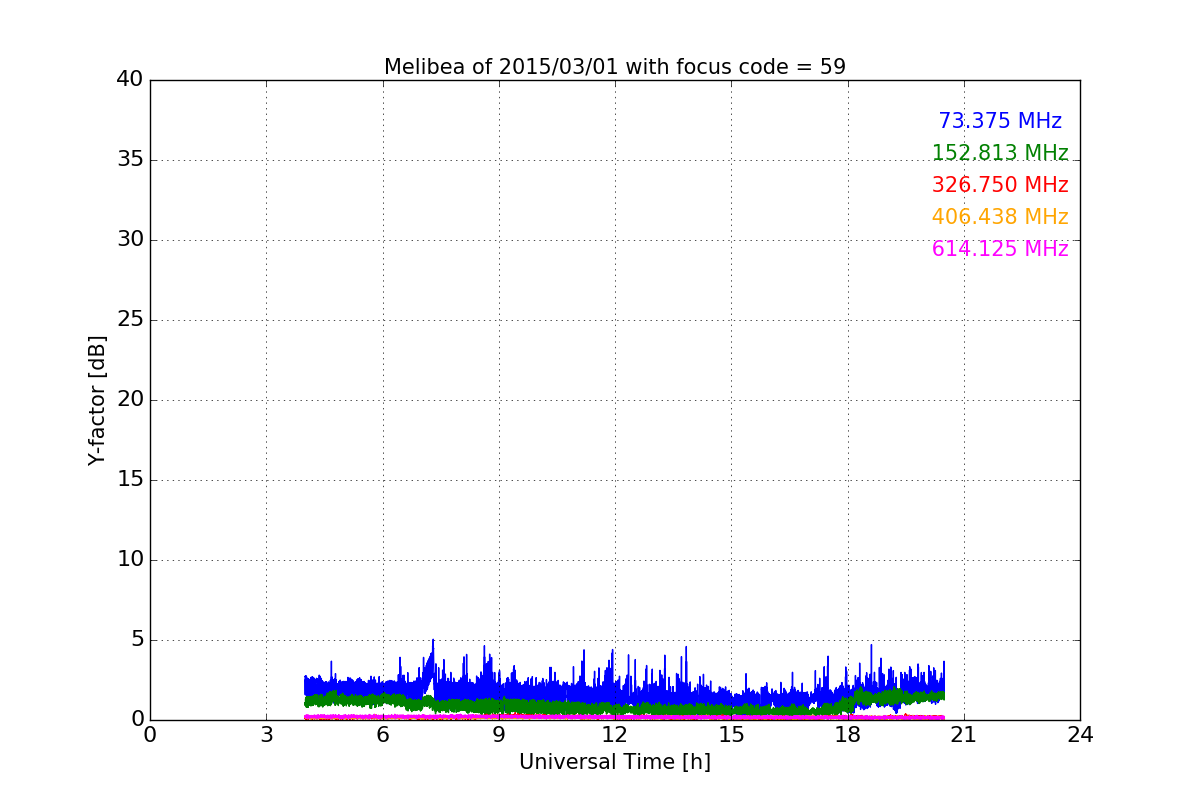Select the 326.750 MHz legend label

coord(1000,185)
